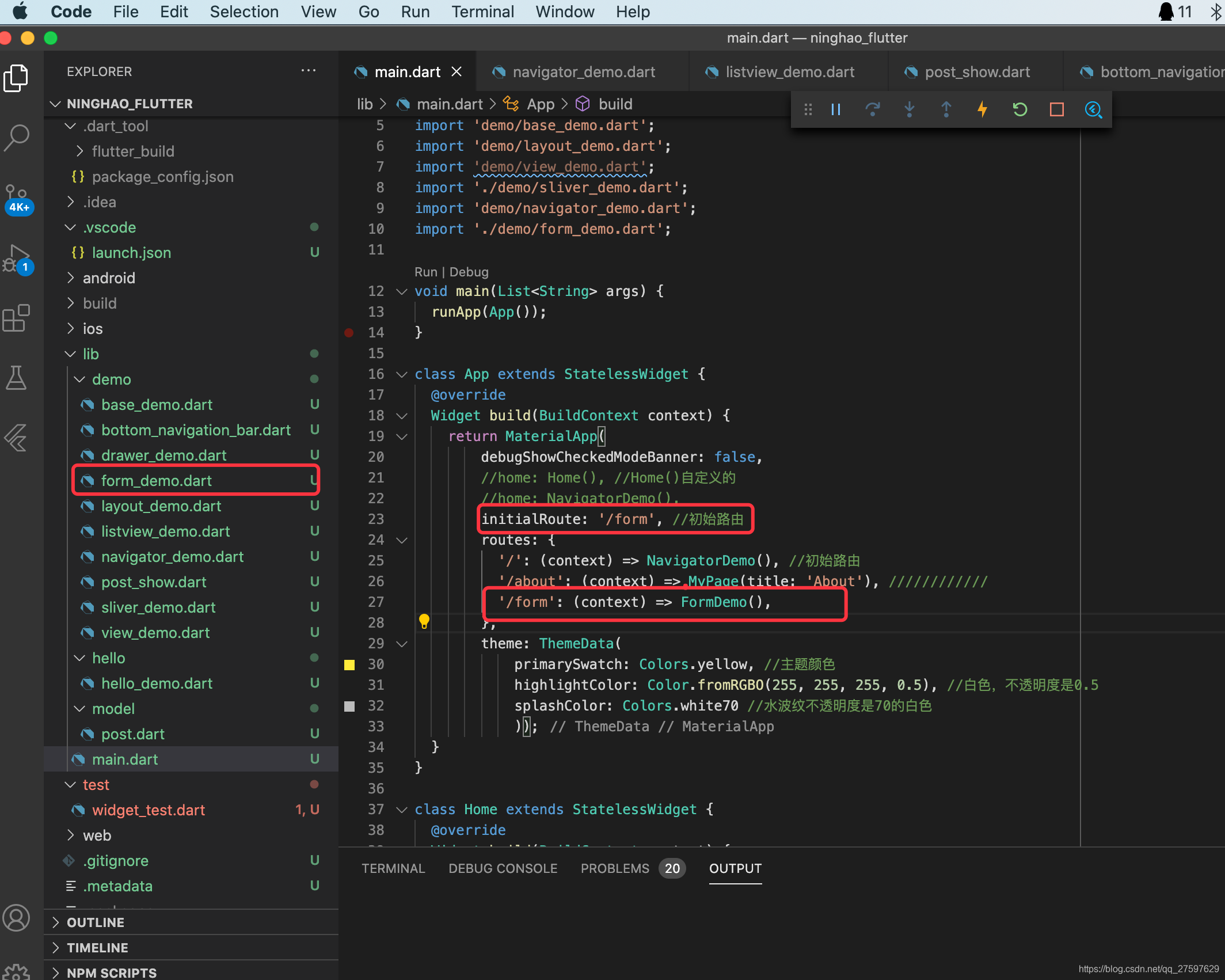Image resolution: width=1225 pixels, height=980 pixels.
Task: Collapse the .dart_tool folder
Action: (70, 126)
